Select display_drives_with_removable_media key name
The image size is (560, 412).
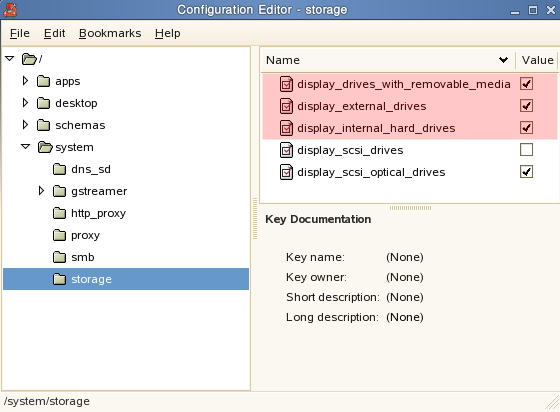click(x=404, y=84)
